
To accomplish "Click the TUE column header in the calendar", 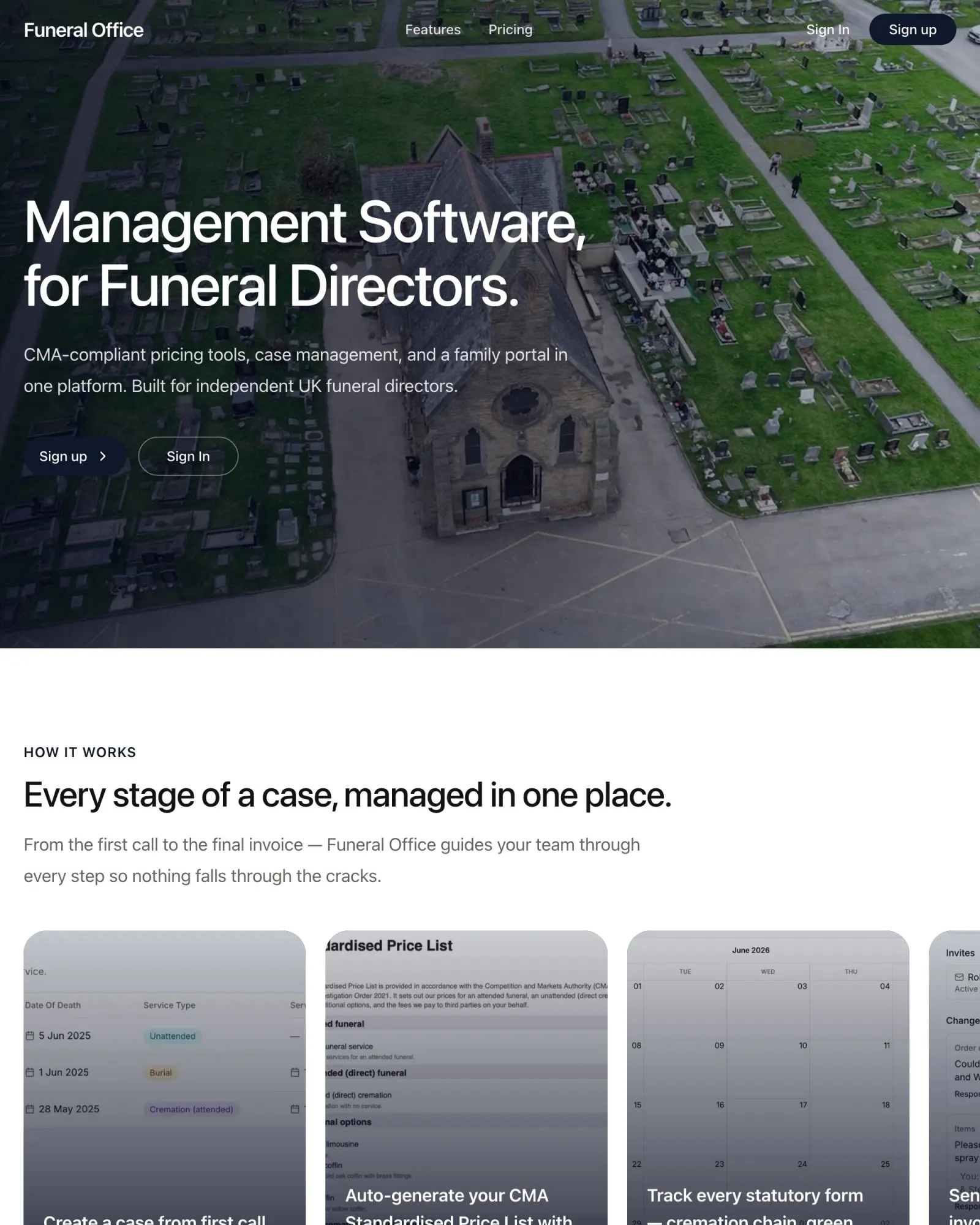I will click(685, 971).
